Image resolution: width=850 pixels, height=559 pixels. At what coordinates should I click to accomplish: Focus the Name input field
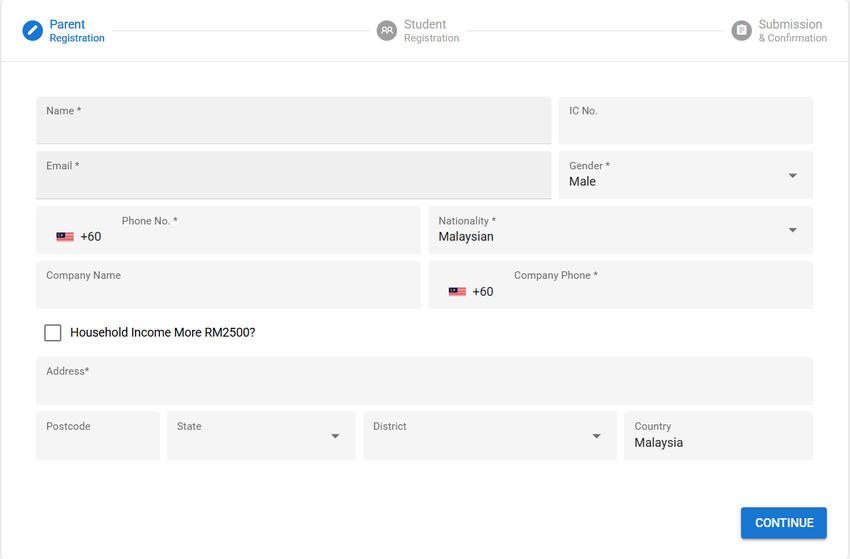coord(294,120)
